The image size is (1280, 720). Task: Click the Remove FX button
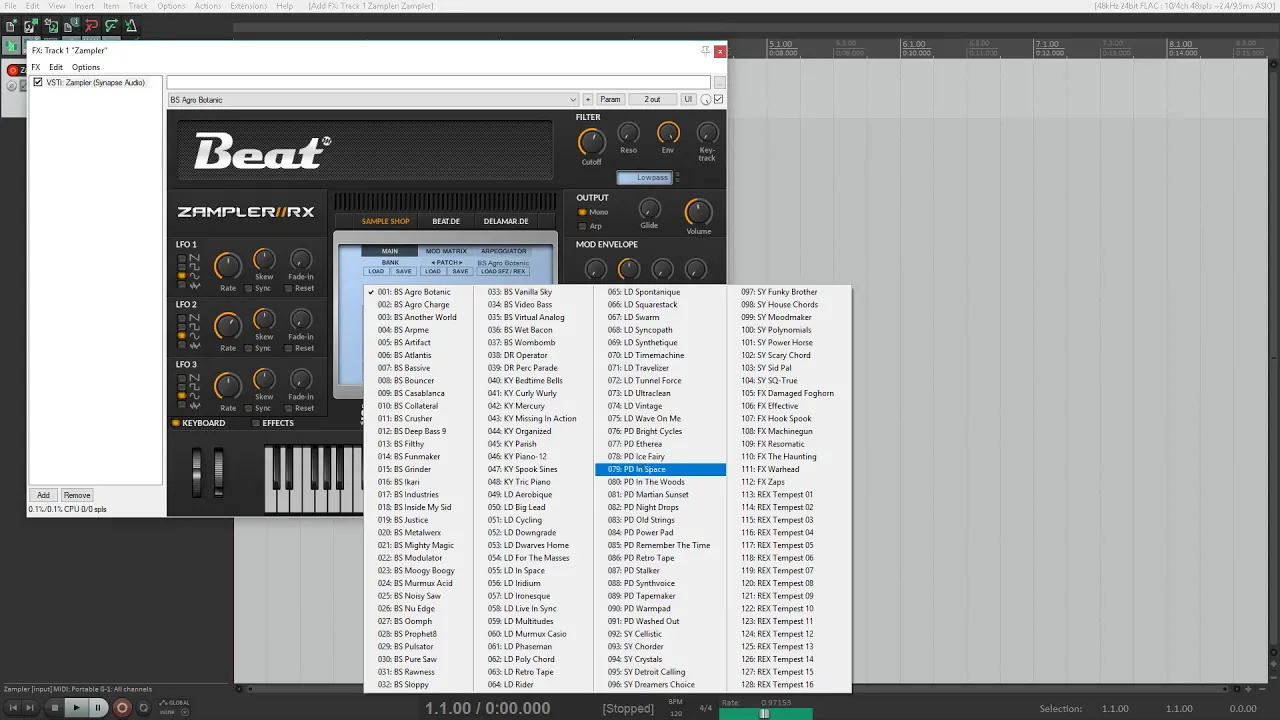click(x=77, y=495)
